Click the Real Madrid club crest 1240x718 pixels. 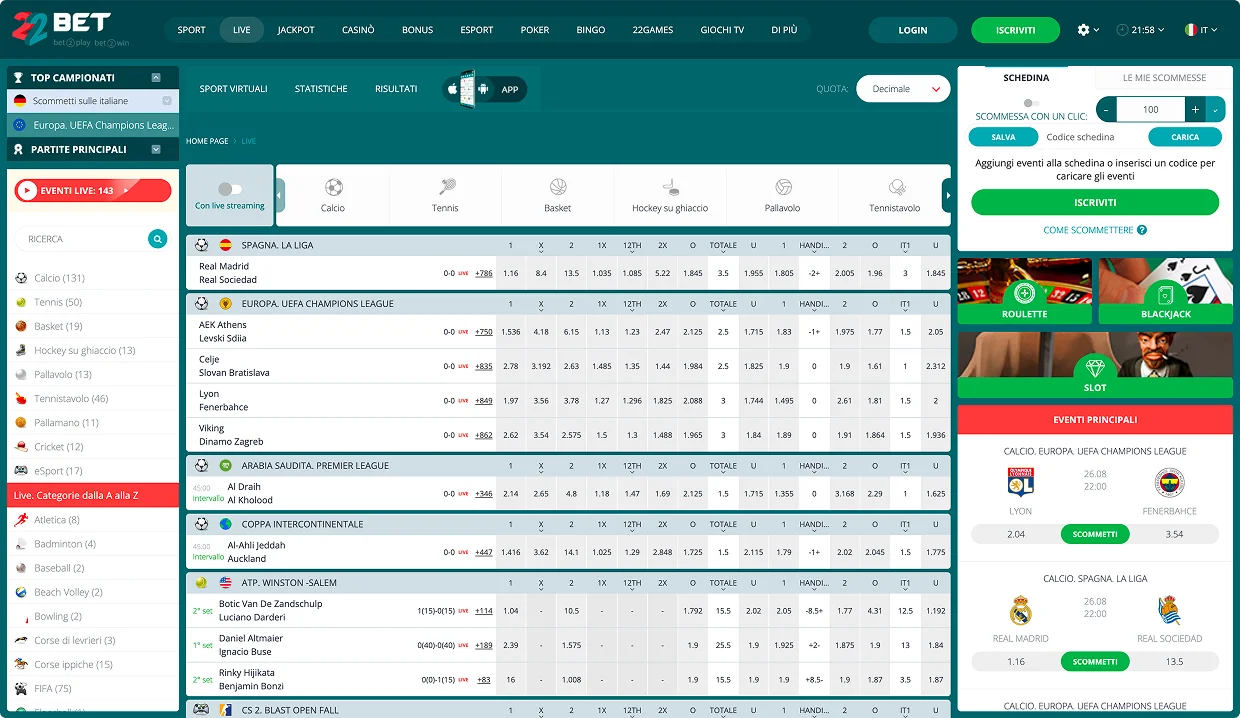click(x=1020, y=610)
